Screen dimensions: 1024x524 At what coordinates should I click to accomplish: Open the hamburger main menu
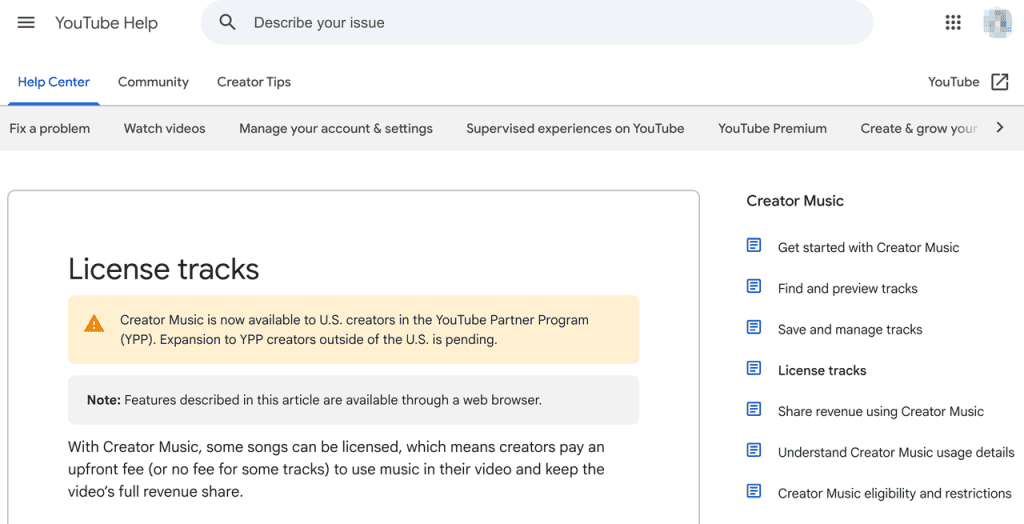pos(26,23)
